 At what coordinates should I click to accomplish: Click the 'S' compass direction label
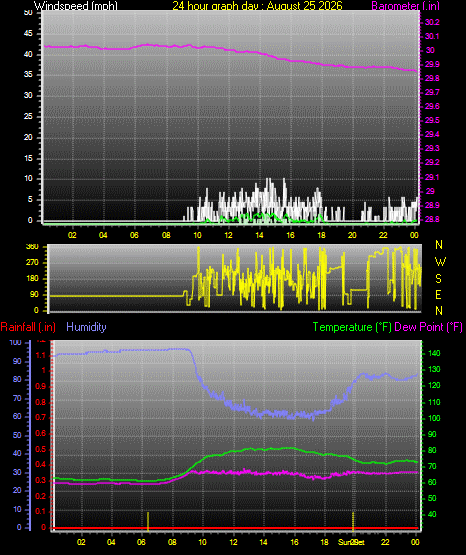(438, 279)
